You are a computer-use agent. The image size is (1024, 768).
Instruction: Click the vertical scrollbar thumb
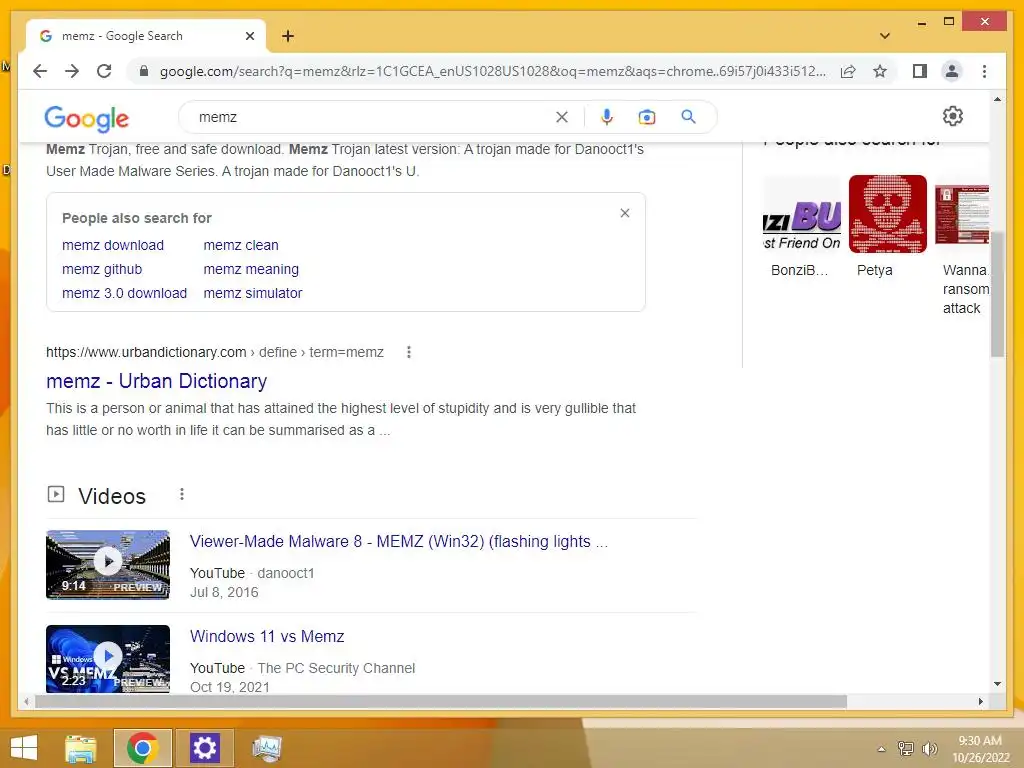pos(997,294)
